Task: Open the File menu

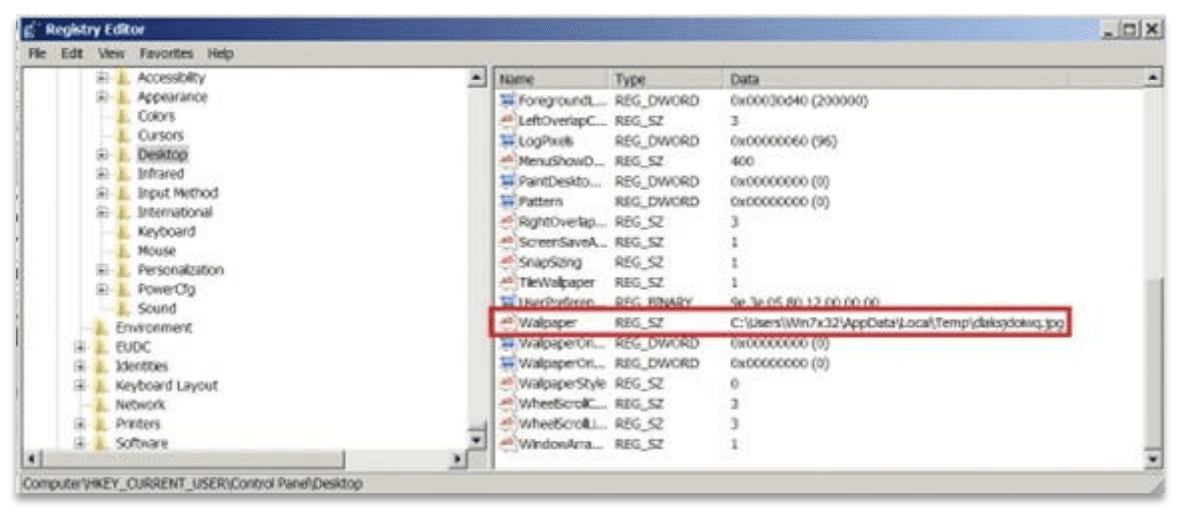Action: [38, 54]
